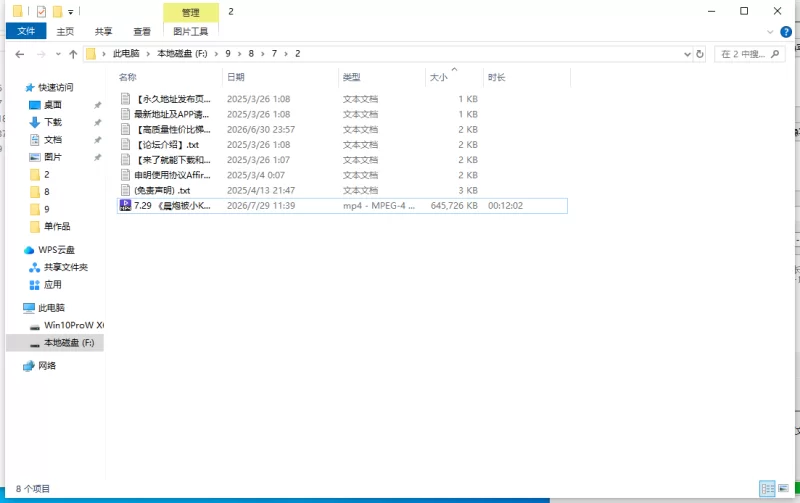Click the properties quick access icon
The image size is (800, 503).
[41, 11]
